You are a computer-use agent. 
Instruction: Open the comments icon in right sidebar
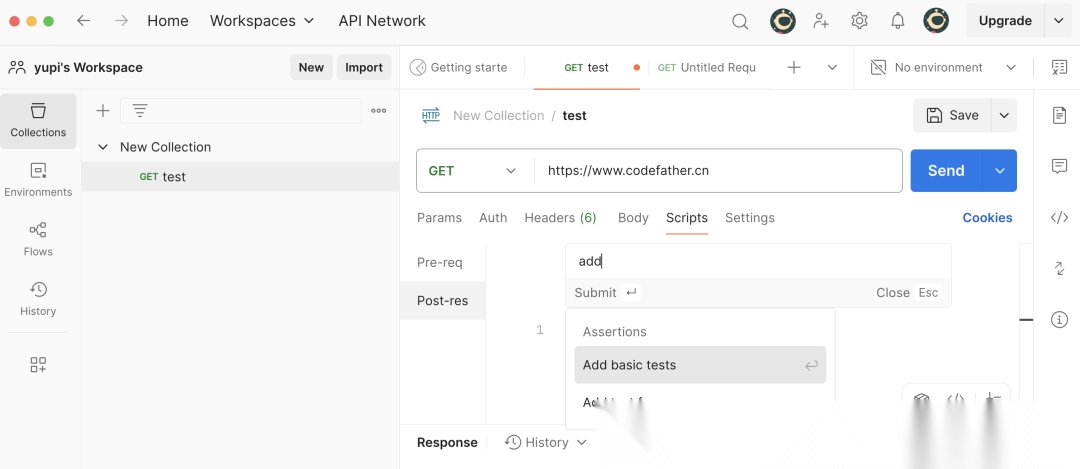point(1059,166)
